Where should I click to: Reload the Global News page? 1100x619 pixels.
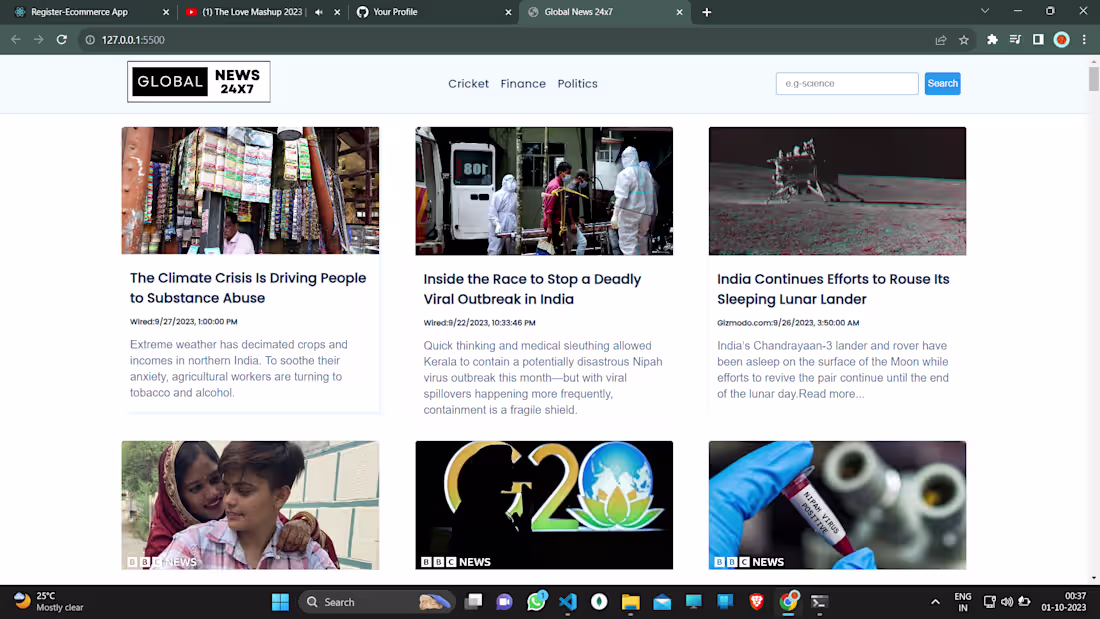click(61, 40)
